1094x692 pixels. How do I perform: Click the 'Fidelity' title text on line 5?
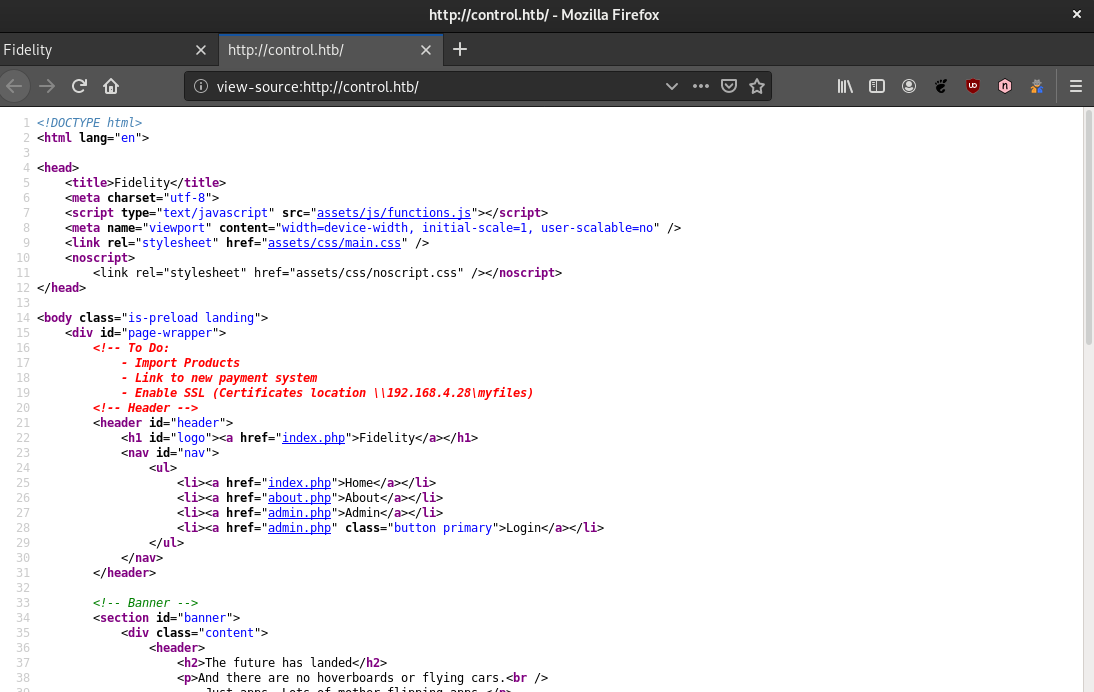[x=142, y=183]
